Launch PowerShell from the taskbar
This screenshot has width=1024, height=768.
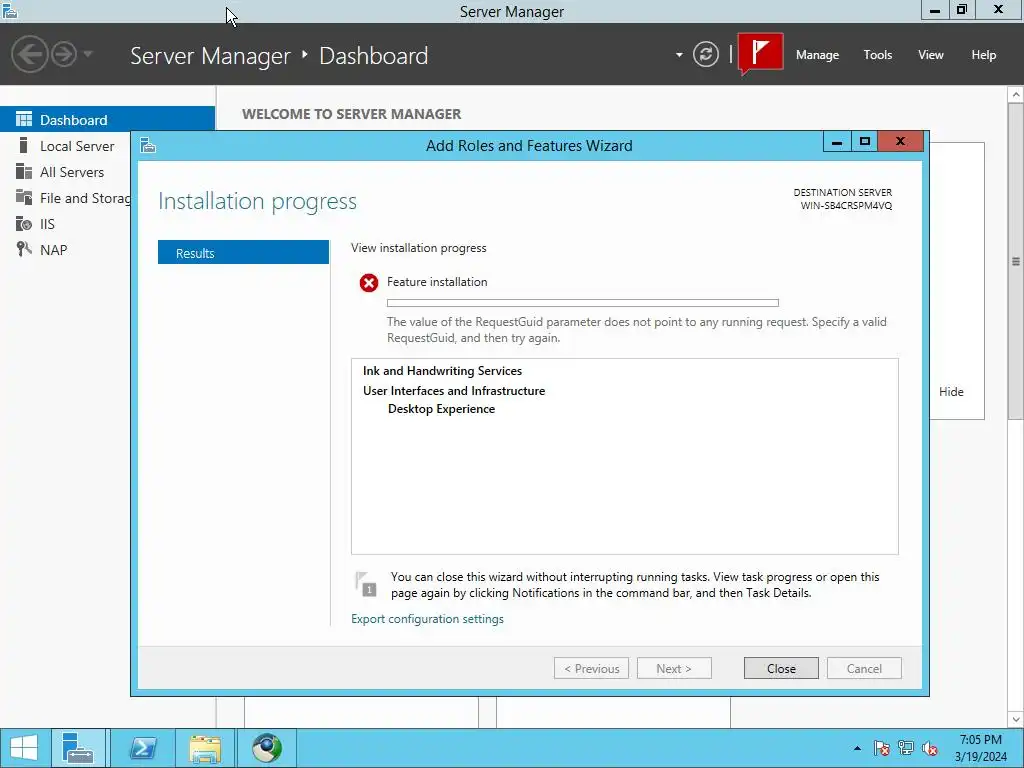click(x=142, y=748)
